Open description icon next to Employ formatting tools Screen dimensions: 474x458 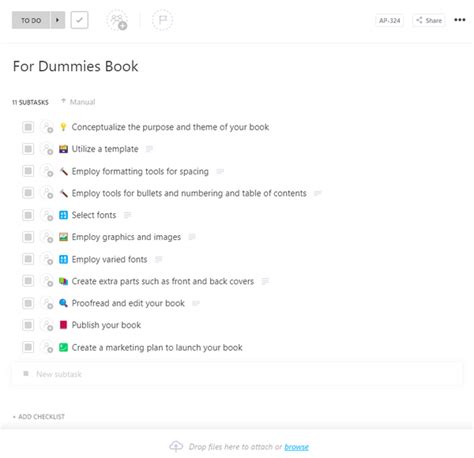(220, 171)
